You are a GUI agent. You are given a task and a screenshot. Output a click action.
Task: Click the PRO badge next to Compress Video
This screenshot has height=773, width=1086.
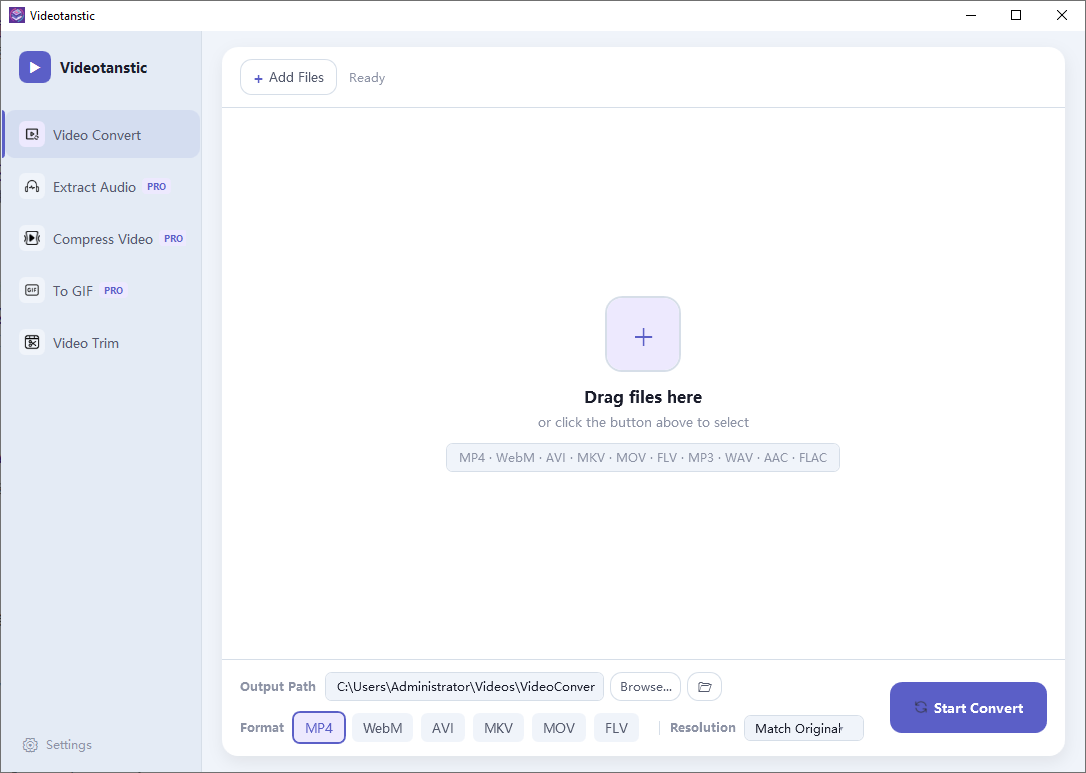pos(173,238)
